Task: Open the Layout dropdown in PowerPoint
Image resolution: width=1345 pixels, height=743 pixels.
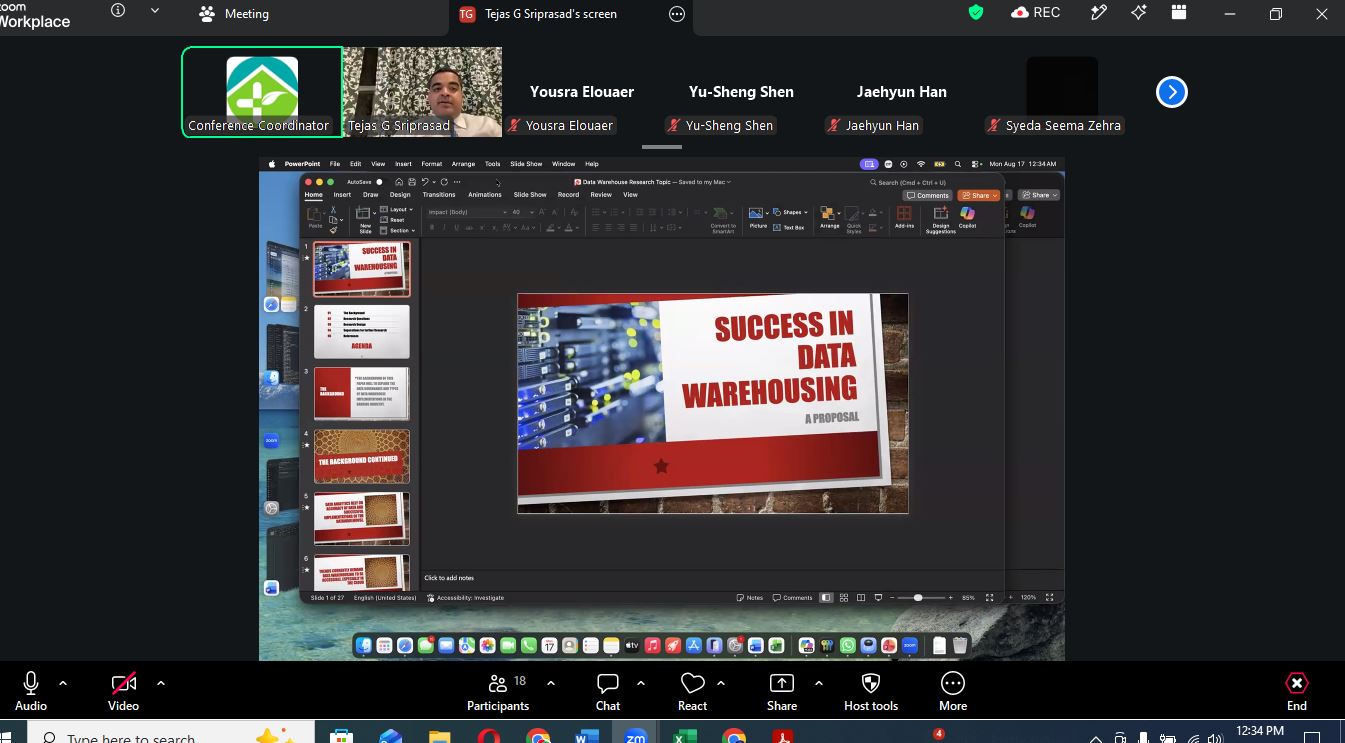Action: pyautogui.click(x=396, y=209)
